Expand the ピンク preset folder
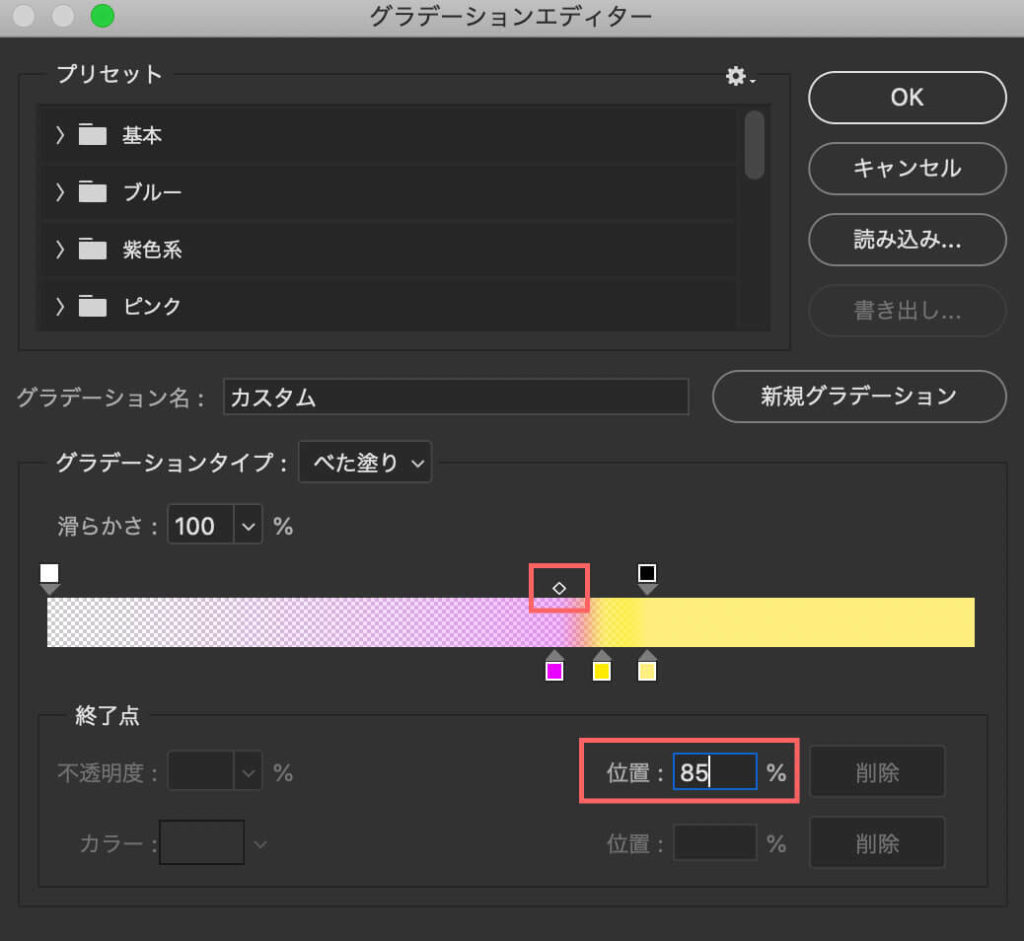This screenshot has height=941, width=1024. [x=60, y=306]
